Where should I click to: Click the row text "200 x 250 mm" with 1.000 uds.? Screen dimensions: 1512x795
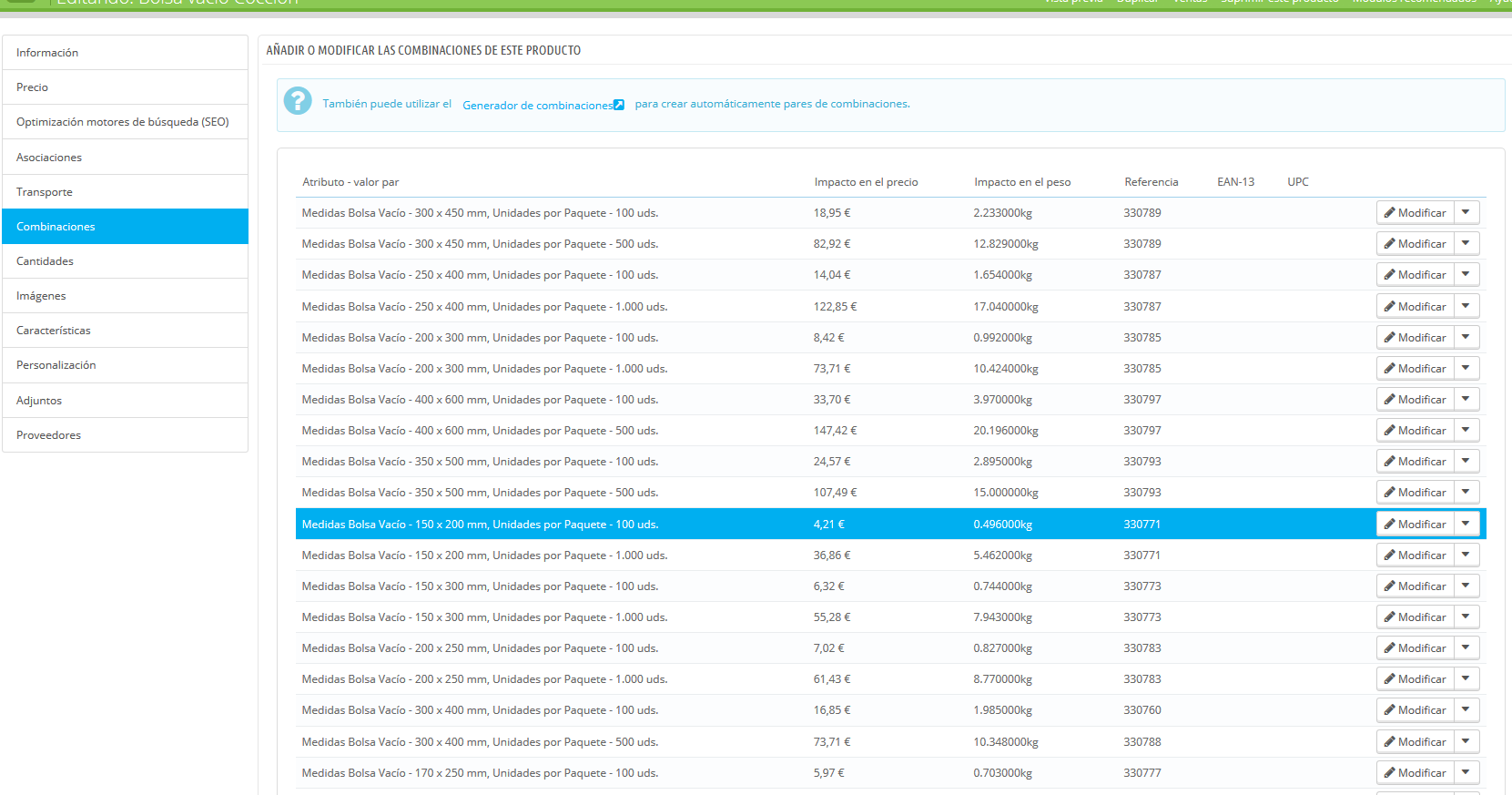point(484,679)
